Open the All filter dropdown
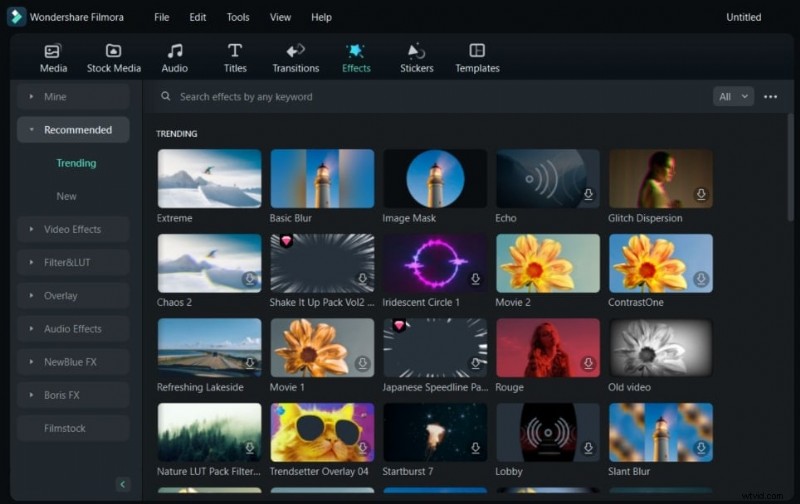 (733, 97)
